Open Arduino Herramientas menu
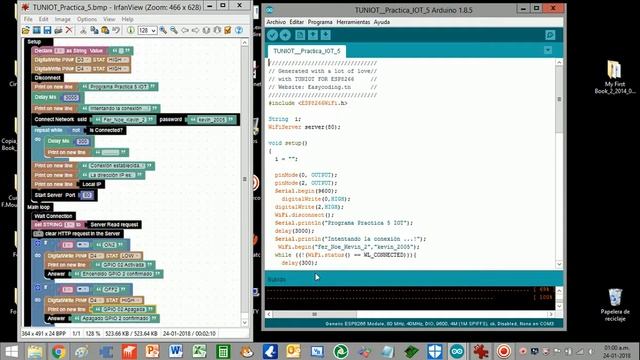This screenshot has width=640, height=360. pos(353,22)
